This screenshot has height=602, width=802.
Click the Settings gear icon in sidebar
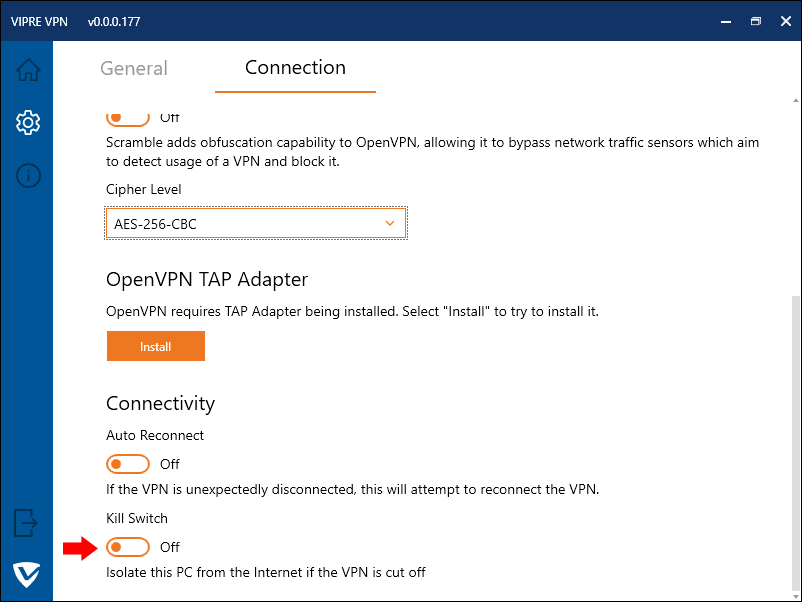click(28, 123)
